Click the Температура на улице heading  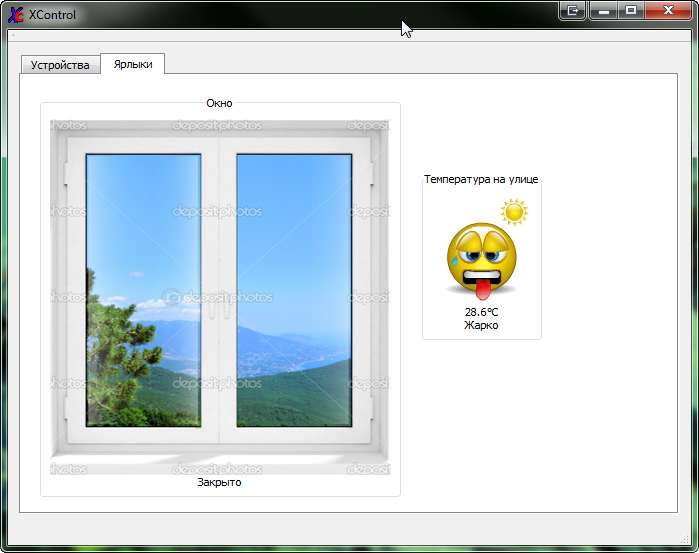pyautogui.click(x=481, y=179)
